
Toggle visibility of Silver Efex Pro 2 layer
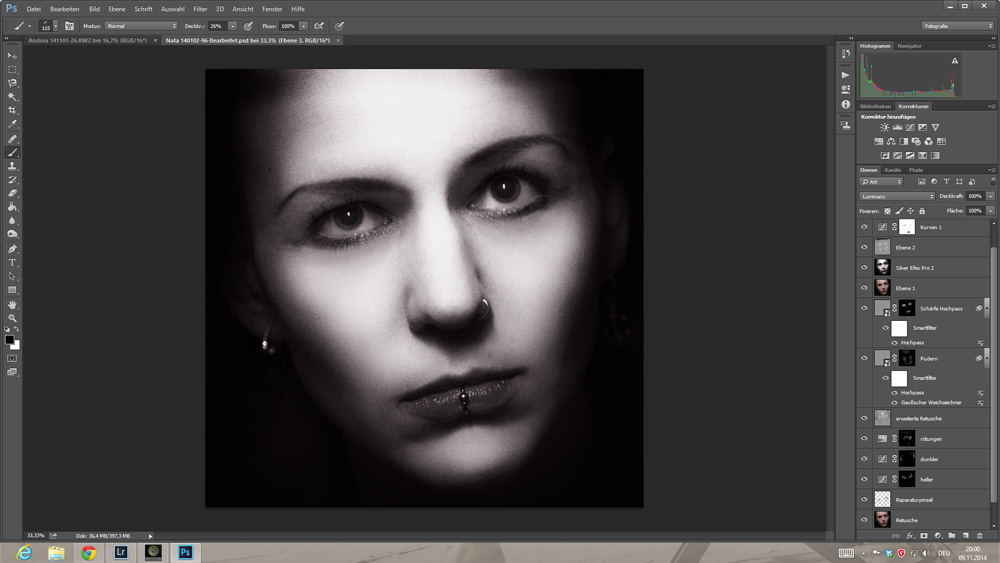(865, 267)
